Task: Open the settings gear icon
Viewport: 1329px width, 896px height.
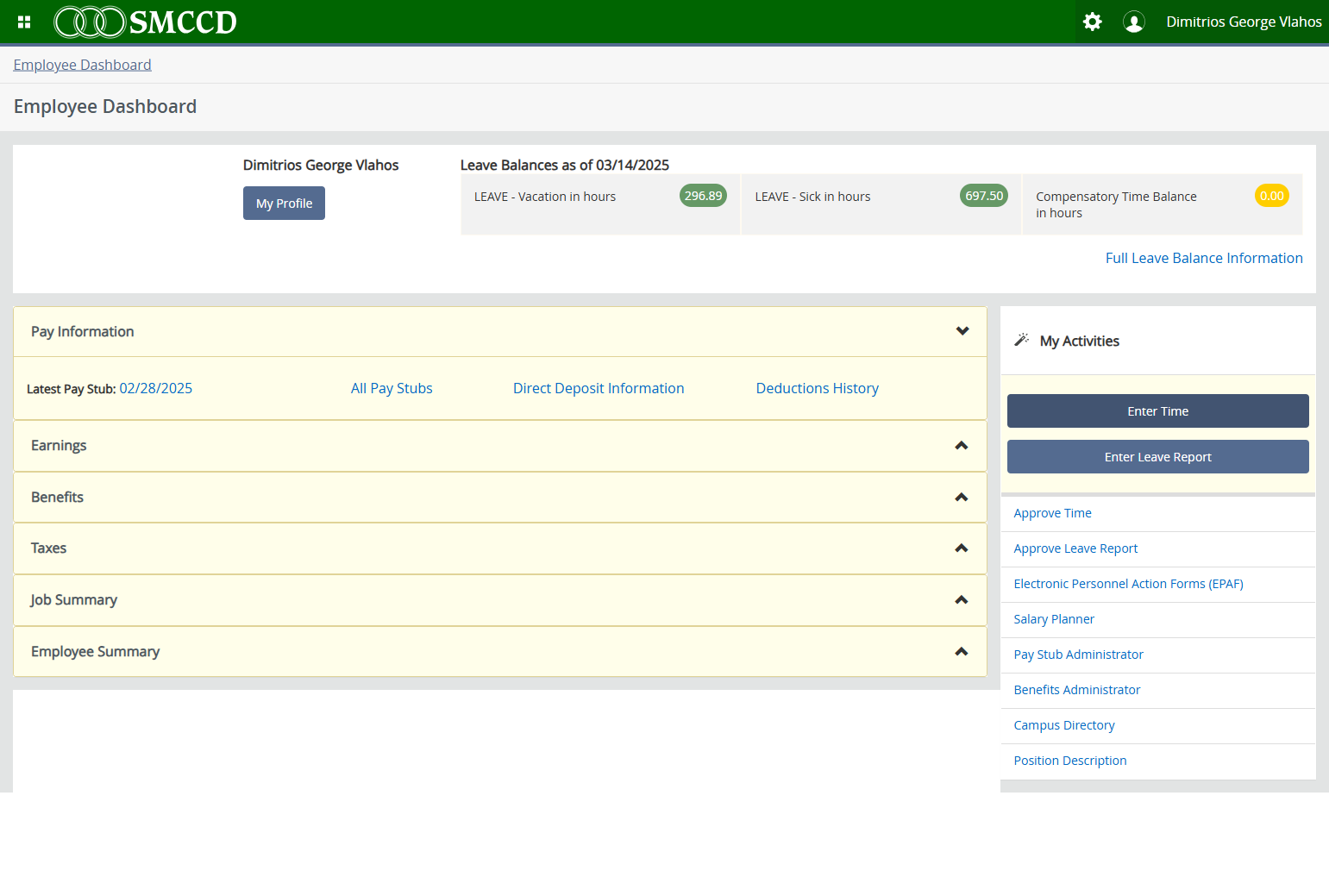Action: point(1092,22)
